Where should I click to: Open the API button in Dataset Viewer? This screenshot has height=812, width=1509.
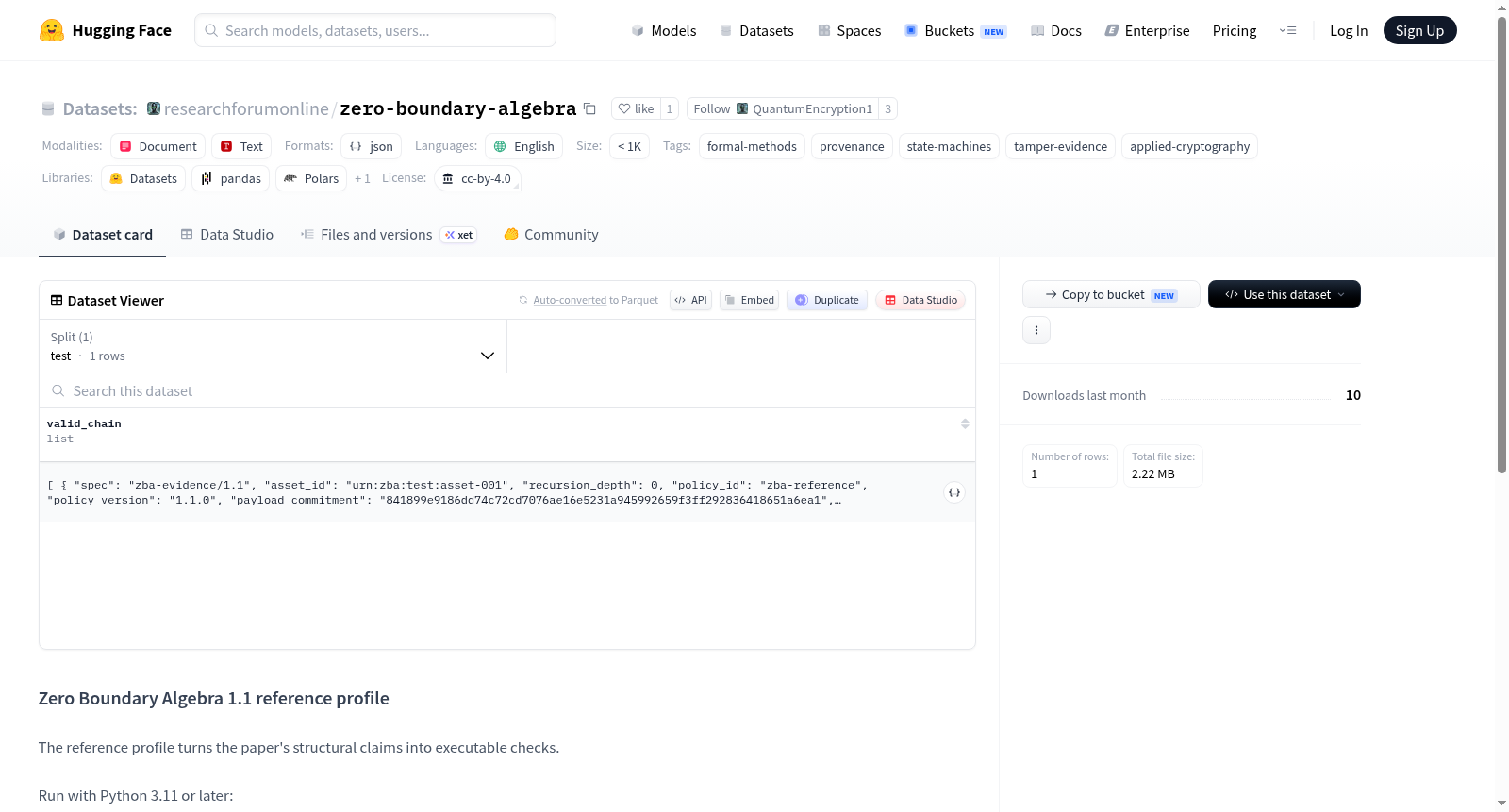pyautogui.click(x=690, y=300)
